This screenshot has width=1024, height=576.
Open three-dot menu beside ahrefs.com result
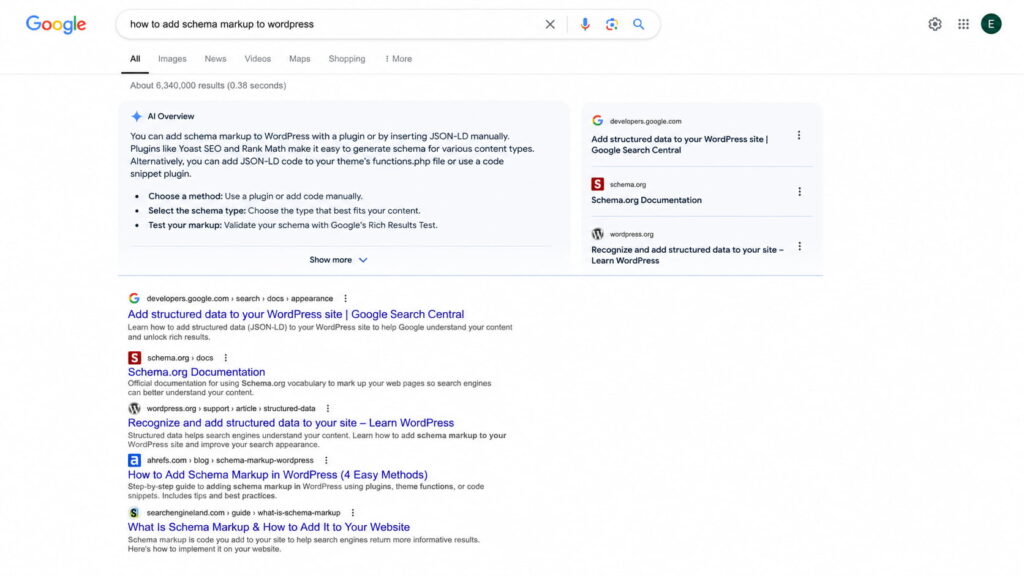tap(326, 460)
